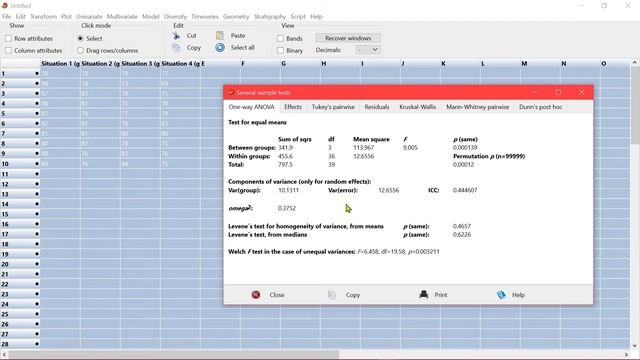Open the Geometry menu
Viewport: 640px width, 360px height.
[236, 17]
